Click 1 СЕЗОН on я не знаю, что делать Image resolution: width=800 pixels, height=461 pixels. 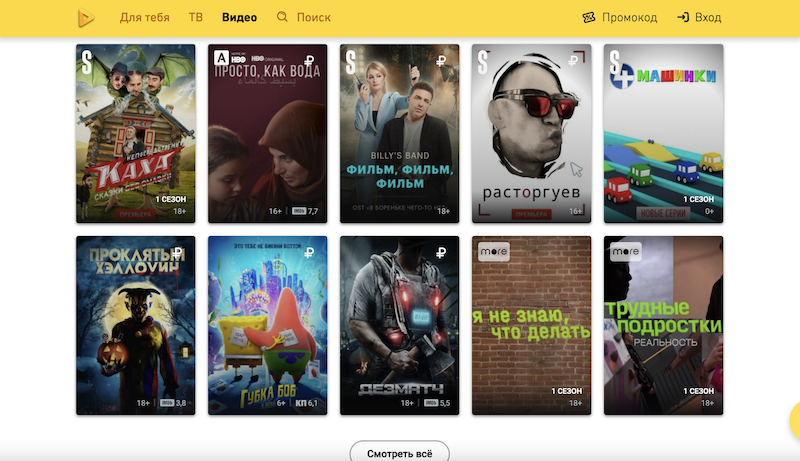coord(566,391)
